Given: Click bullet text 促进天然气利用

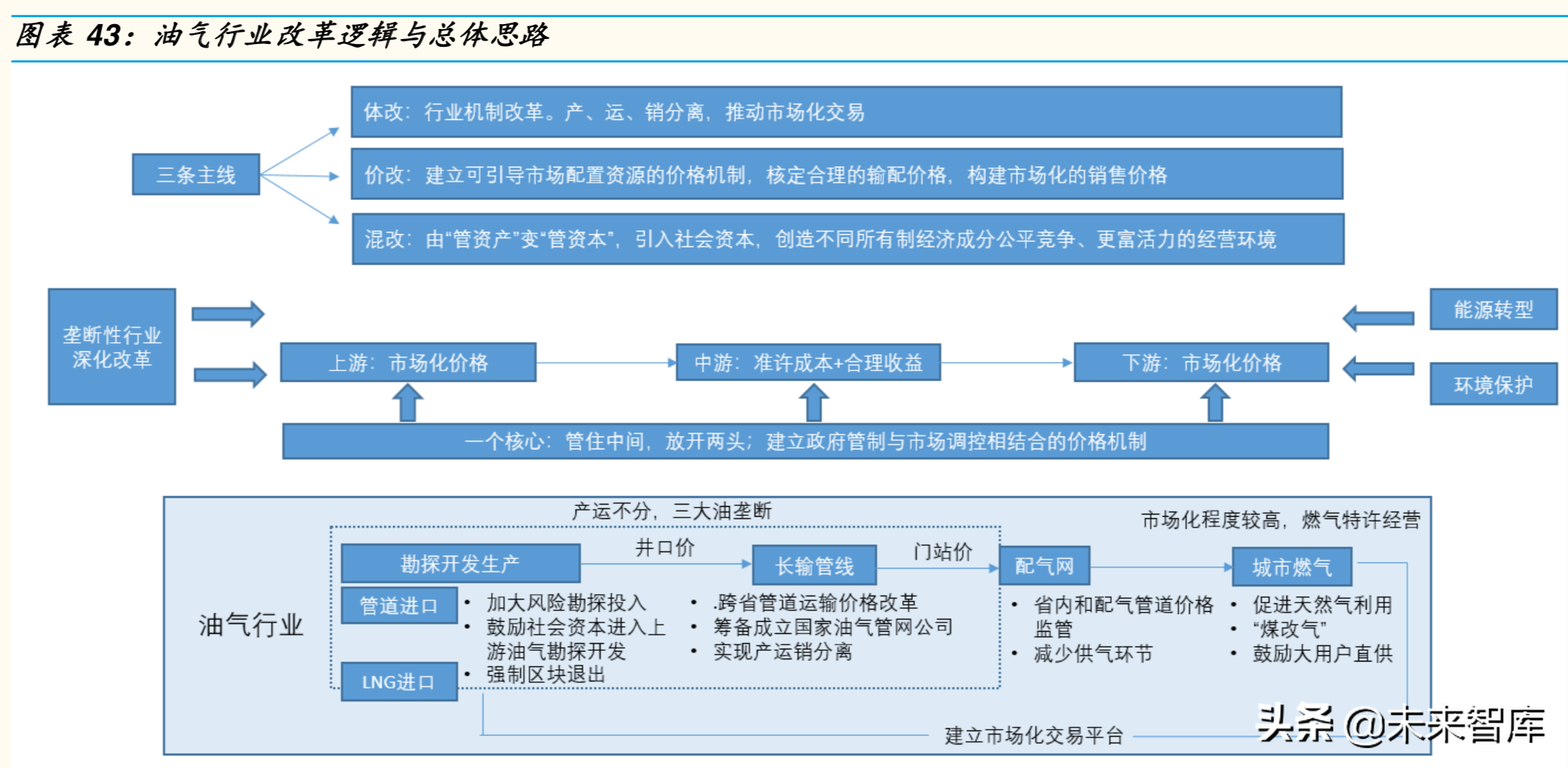Looking at the screenshot, I should [1322, 605].
